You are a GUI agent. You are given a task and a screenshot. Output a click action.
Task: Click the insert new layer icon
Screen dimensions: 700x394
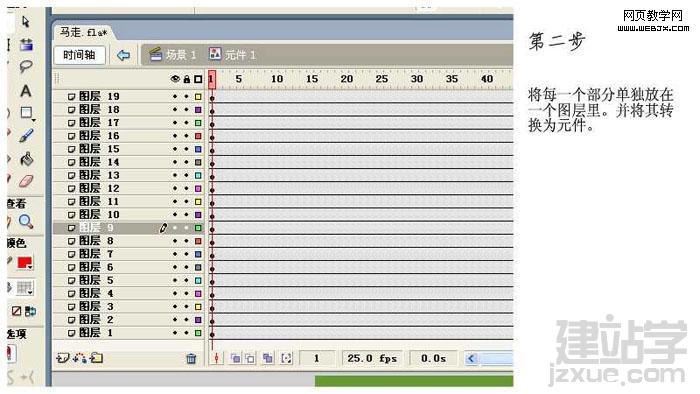point(62,358)
